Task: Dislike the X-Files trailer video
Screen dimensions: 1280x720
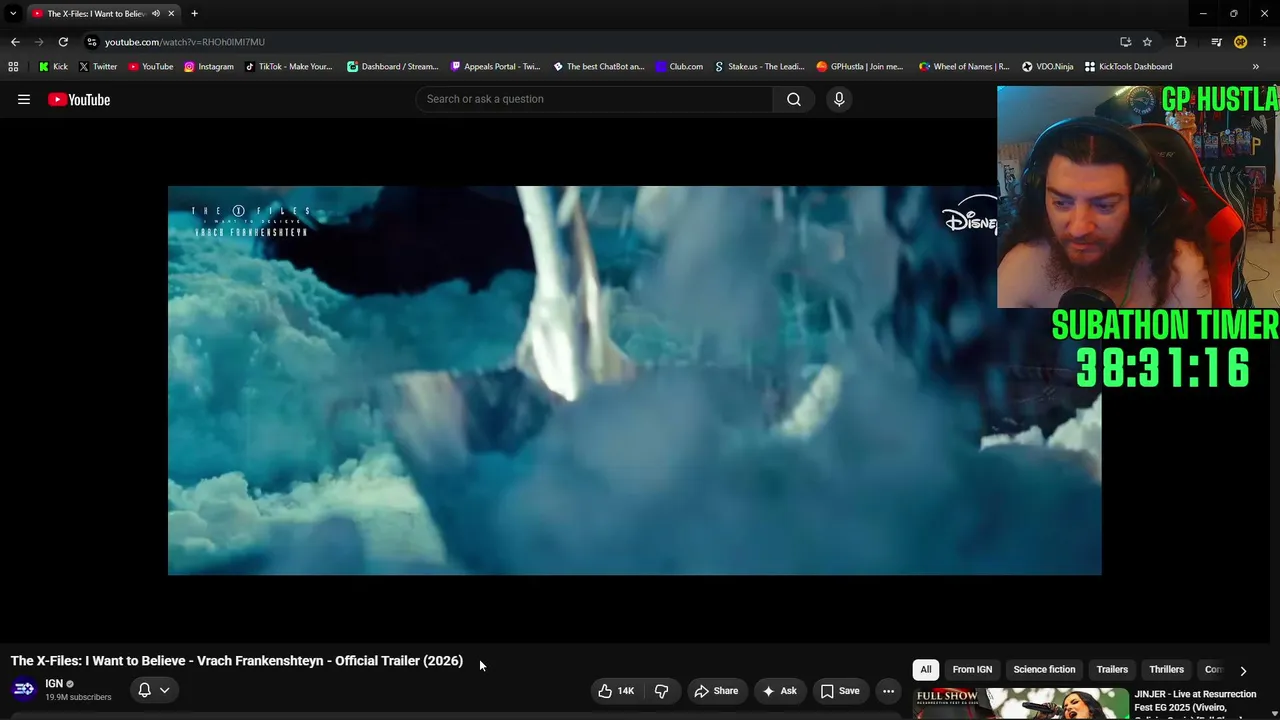Action: click(x=661, y=691)
